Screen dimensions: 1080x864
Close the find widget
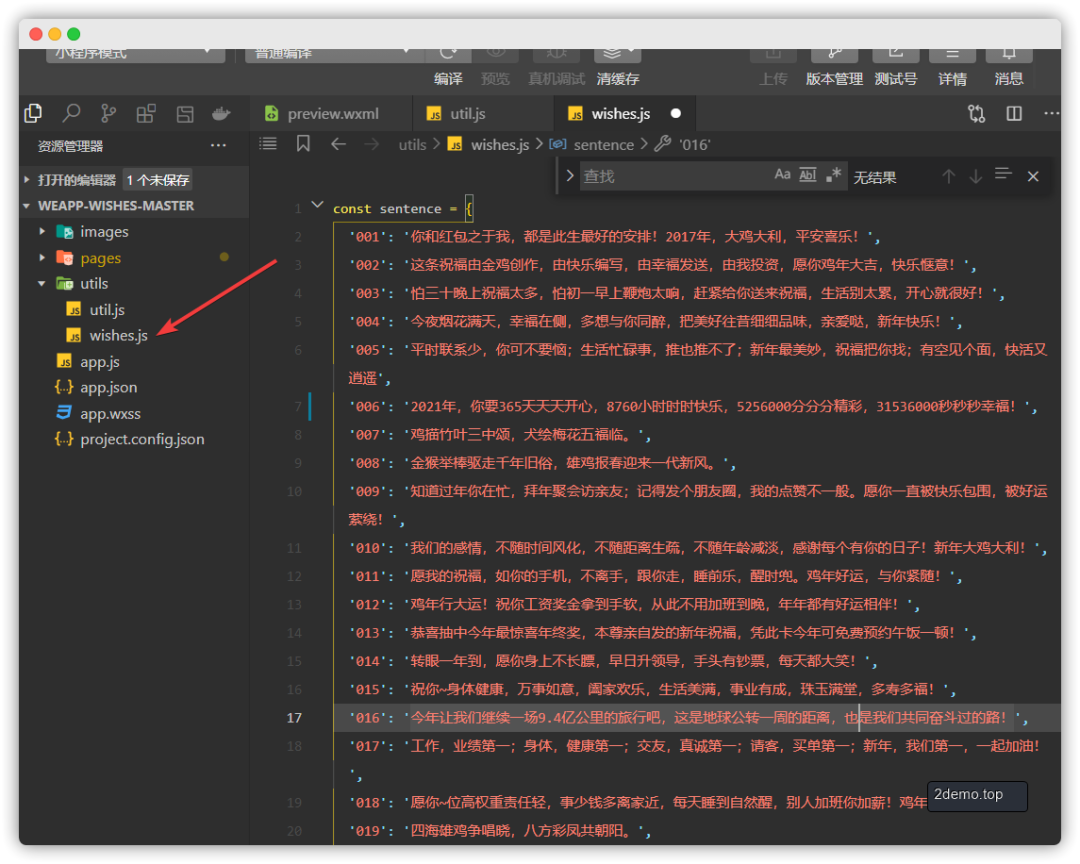[1033, 176]
